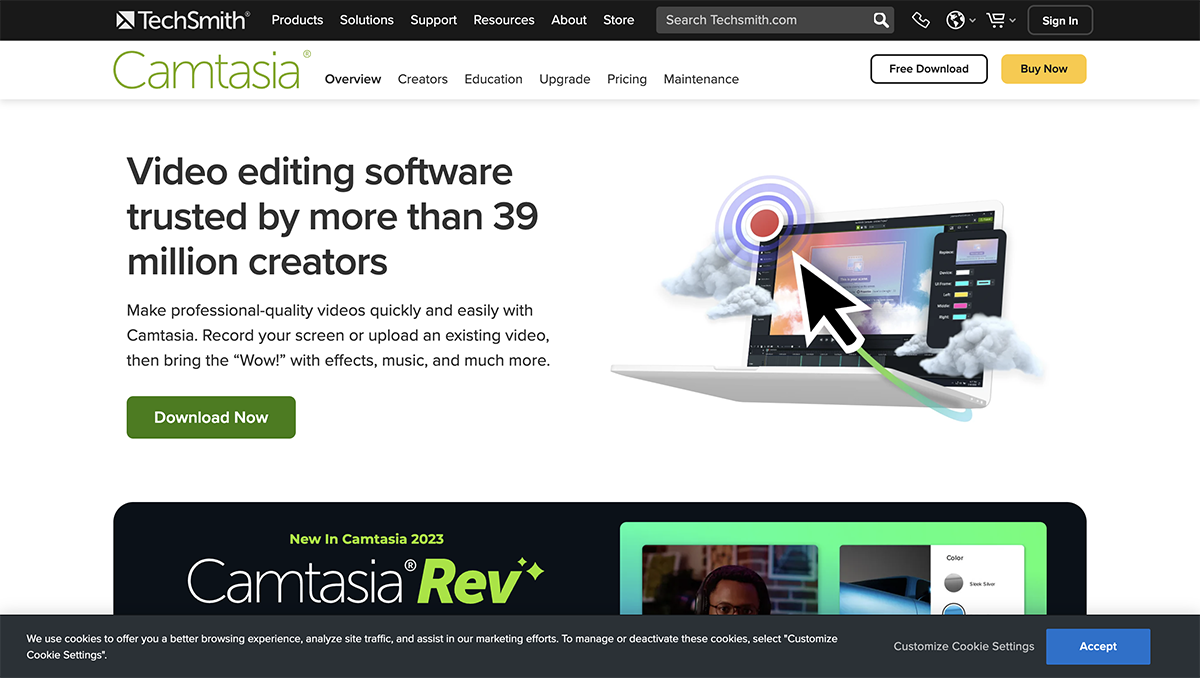Open the Products menu
Screen dimensions: 1200x678
pyautogui.click(x=297, y=19)
